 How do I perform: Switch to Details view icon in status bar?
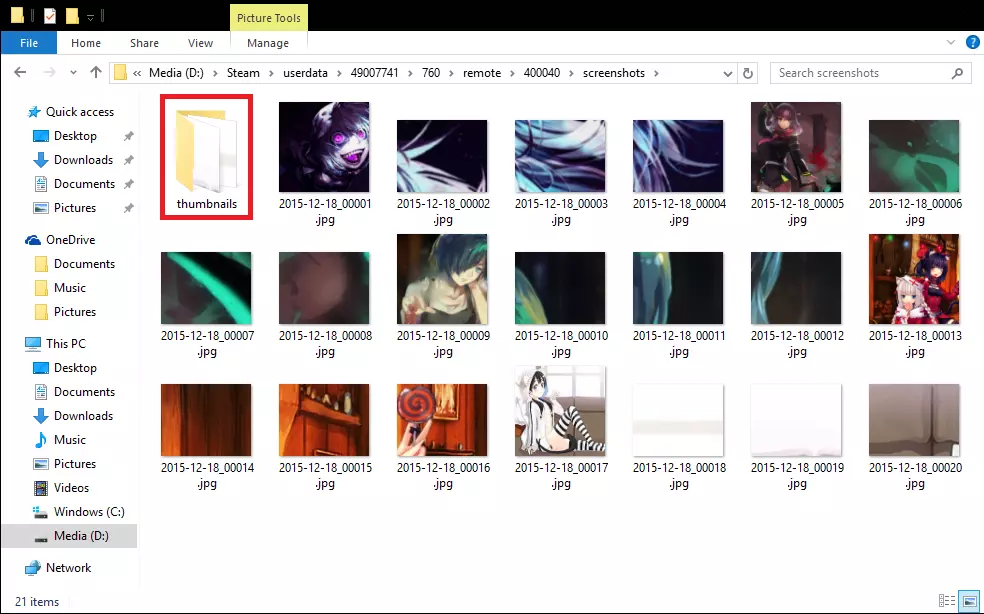946,601
